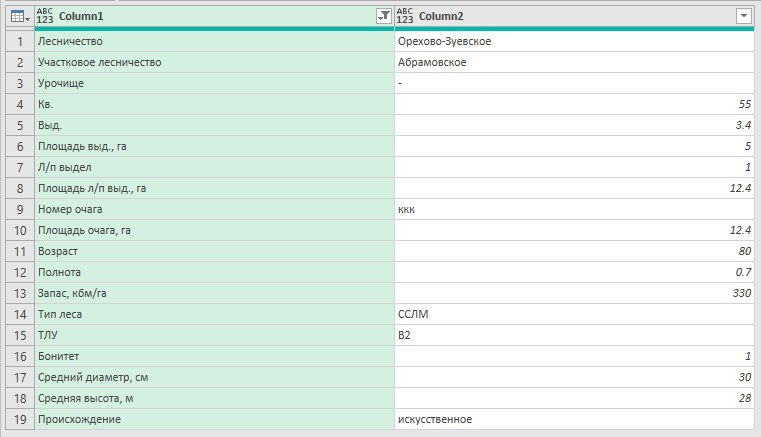
Task: Click the cell 'Тип леса'
Action: pyautogui.click(x=215, y=314)
